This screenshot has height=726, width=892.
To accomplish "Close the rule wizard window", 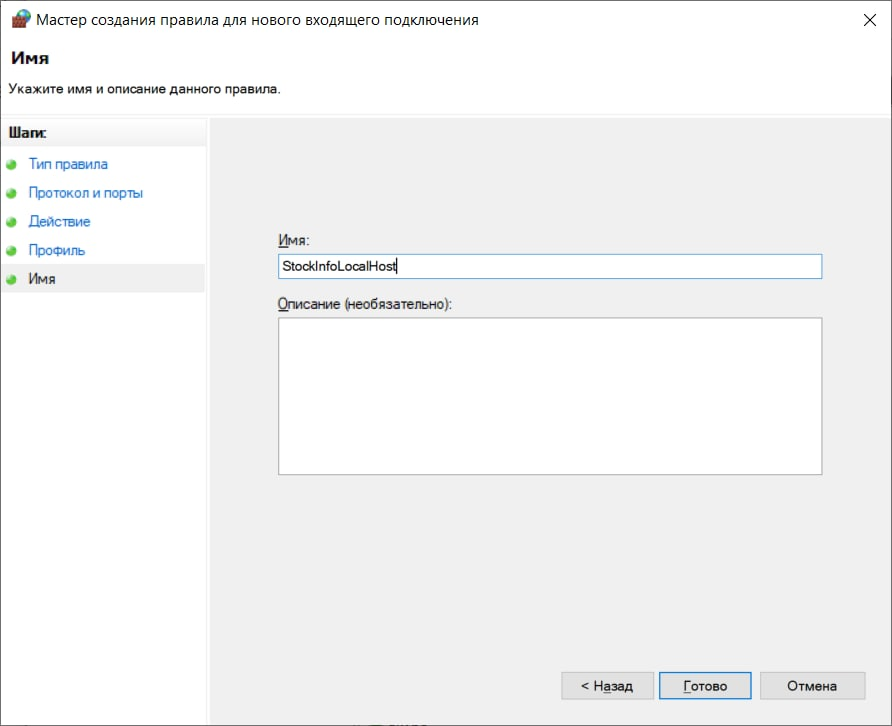I will click(865, 20).
